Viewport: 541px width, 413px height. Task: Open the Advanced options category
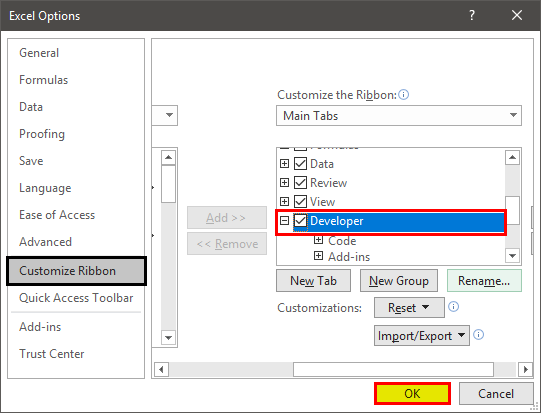tap(45, 242)
